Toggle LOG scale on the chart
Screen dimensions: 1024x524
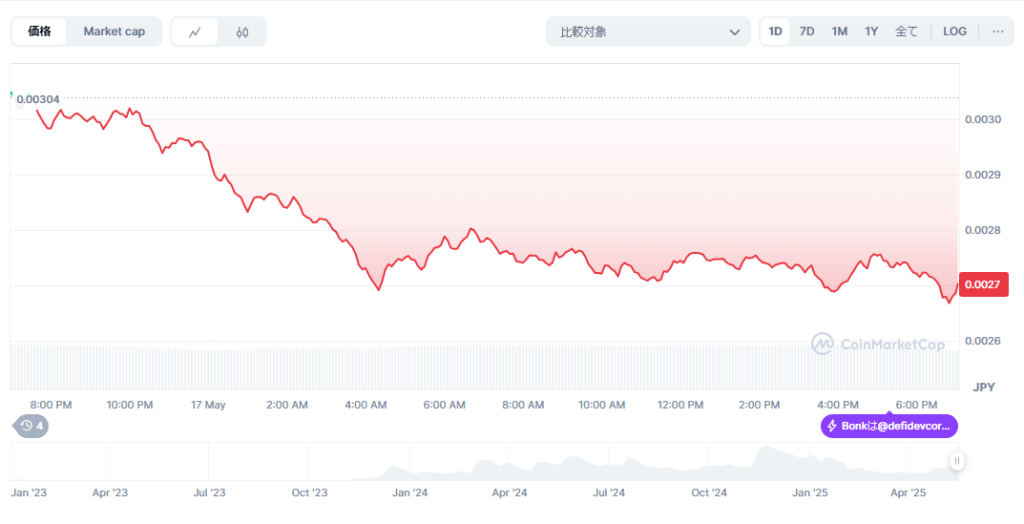[x=954, y=31]
